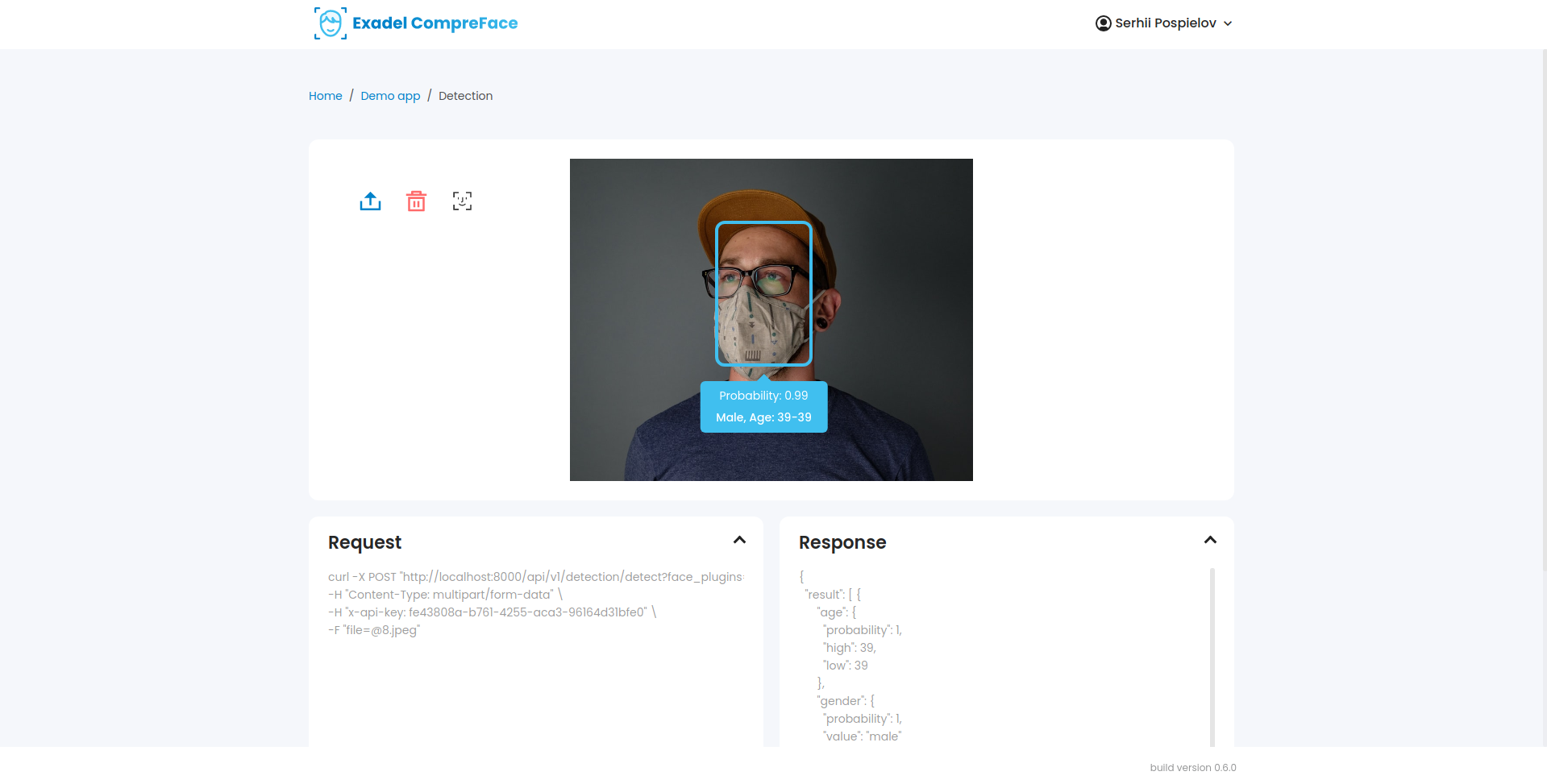Collapse the Response panel with its chevron
Viewport: 1547px width, 784px height.
[1210, 540]
